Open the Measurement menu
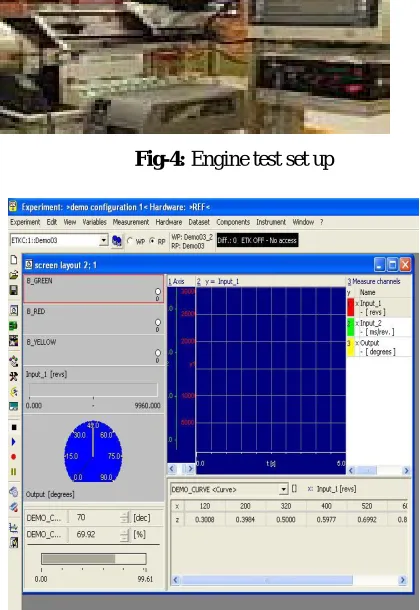 point(131,222)
